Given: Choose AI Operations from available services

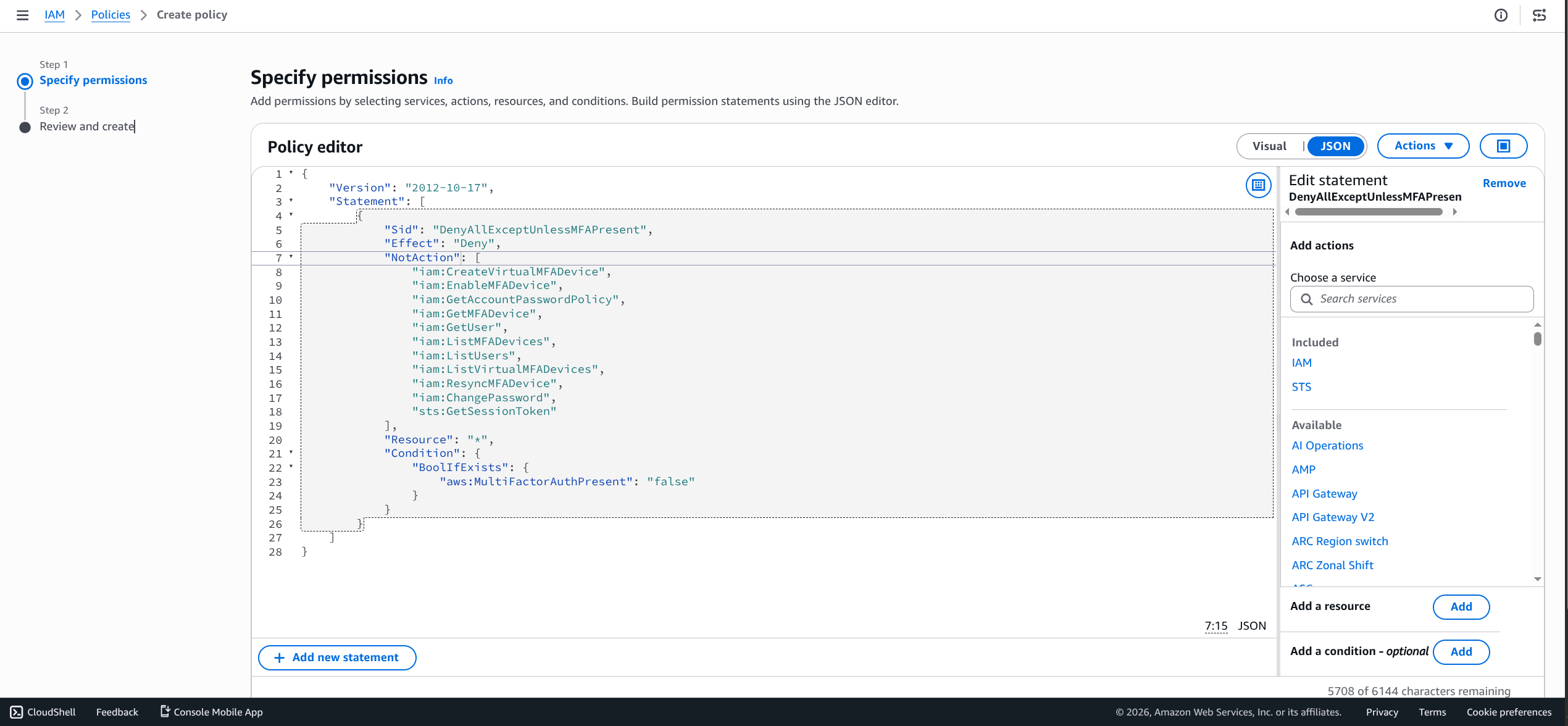Looking at the screenshot, I should click(x=1327, y=446).
